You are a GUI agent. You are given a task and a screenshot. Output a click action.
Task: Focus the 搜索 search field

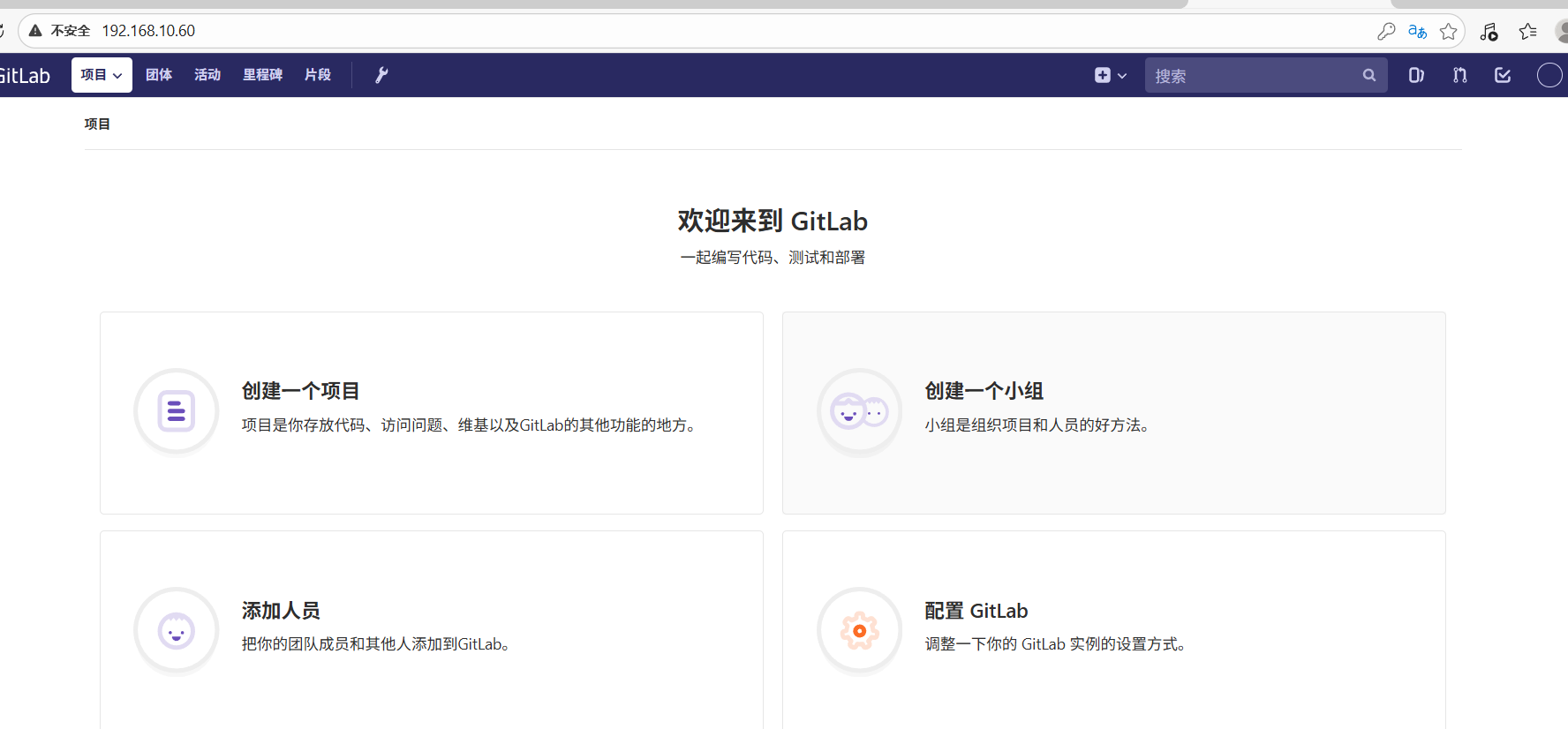pyautogui.click(x=1266, y=75)
